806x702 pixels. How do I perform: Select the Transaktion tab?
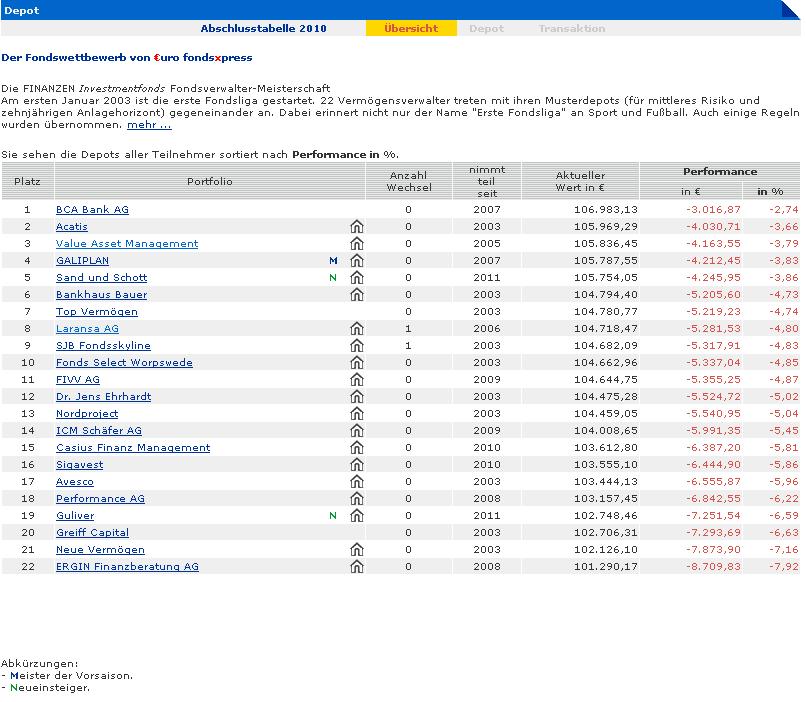571,29
